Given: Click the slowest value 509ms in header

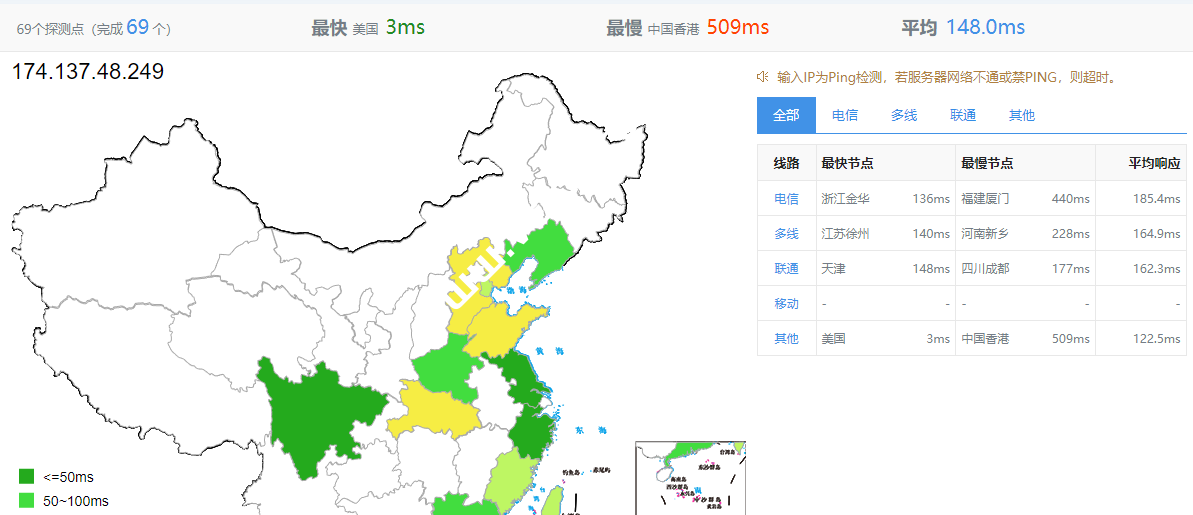Looking at the screenshot, I should click(x=738, y=27).
